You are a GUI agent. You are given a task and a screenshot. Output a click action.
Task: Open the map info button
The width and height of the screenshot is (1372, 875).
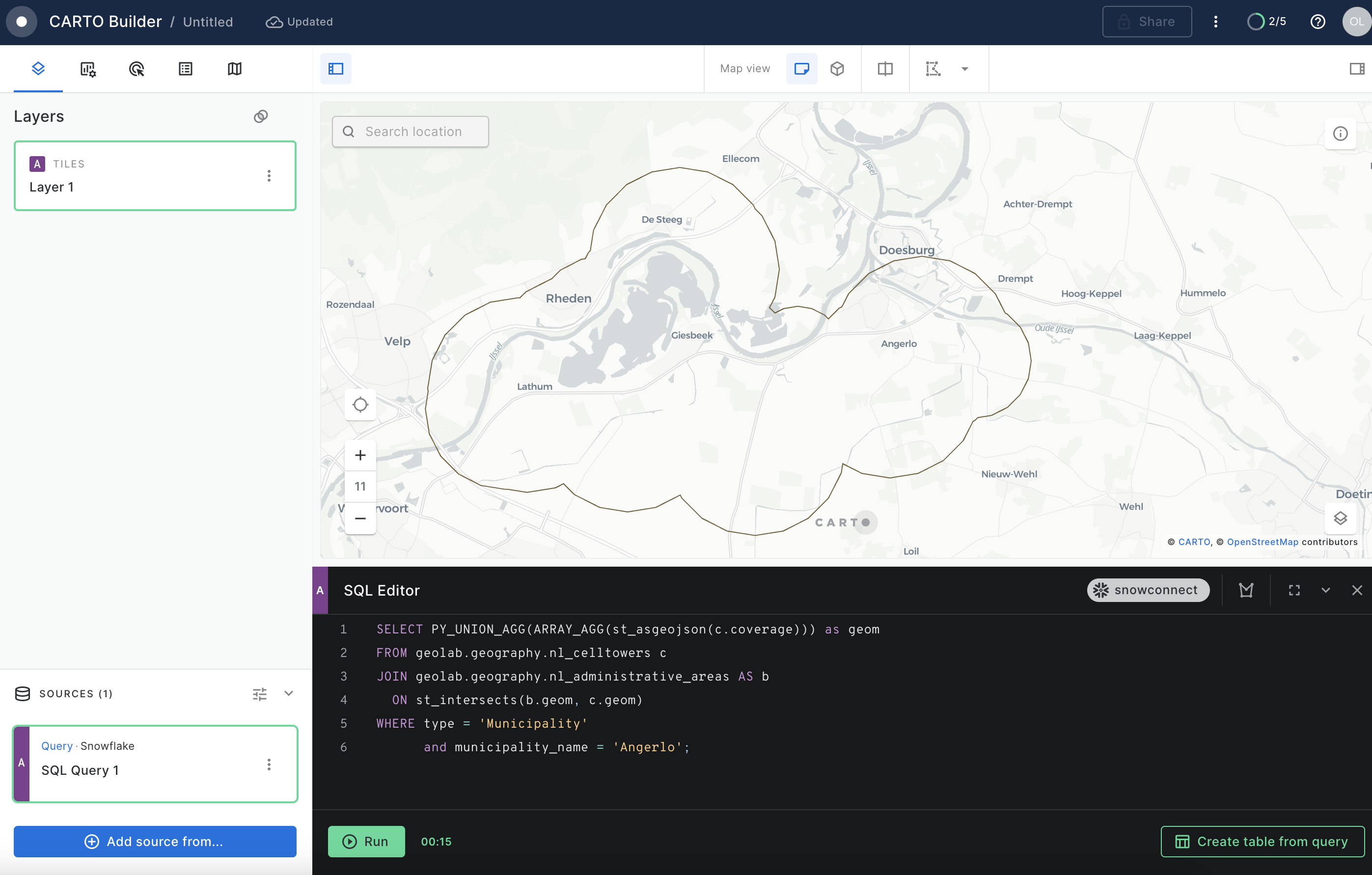(x=1340, y=133)
